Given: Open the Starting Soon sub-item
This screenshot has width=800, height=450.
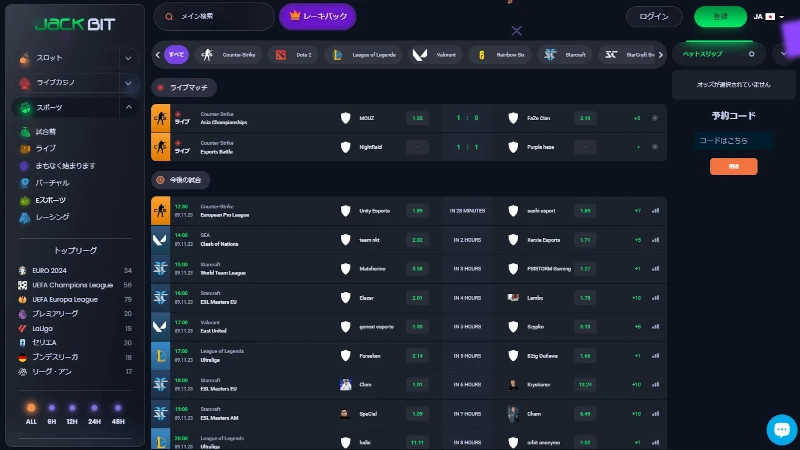Looking at the screenshot, I should click(x=57, y=166).
